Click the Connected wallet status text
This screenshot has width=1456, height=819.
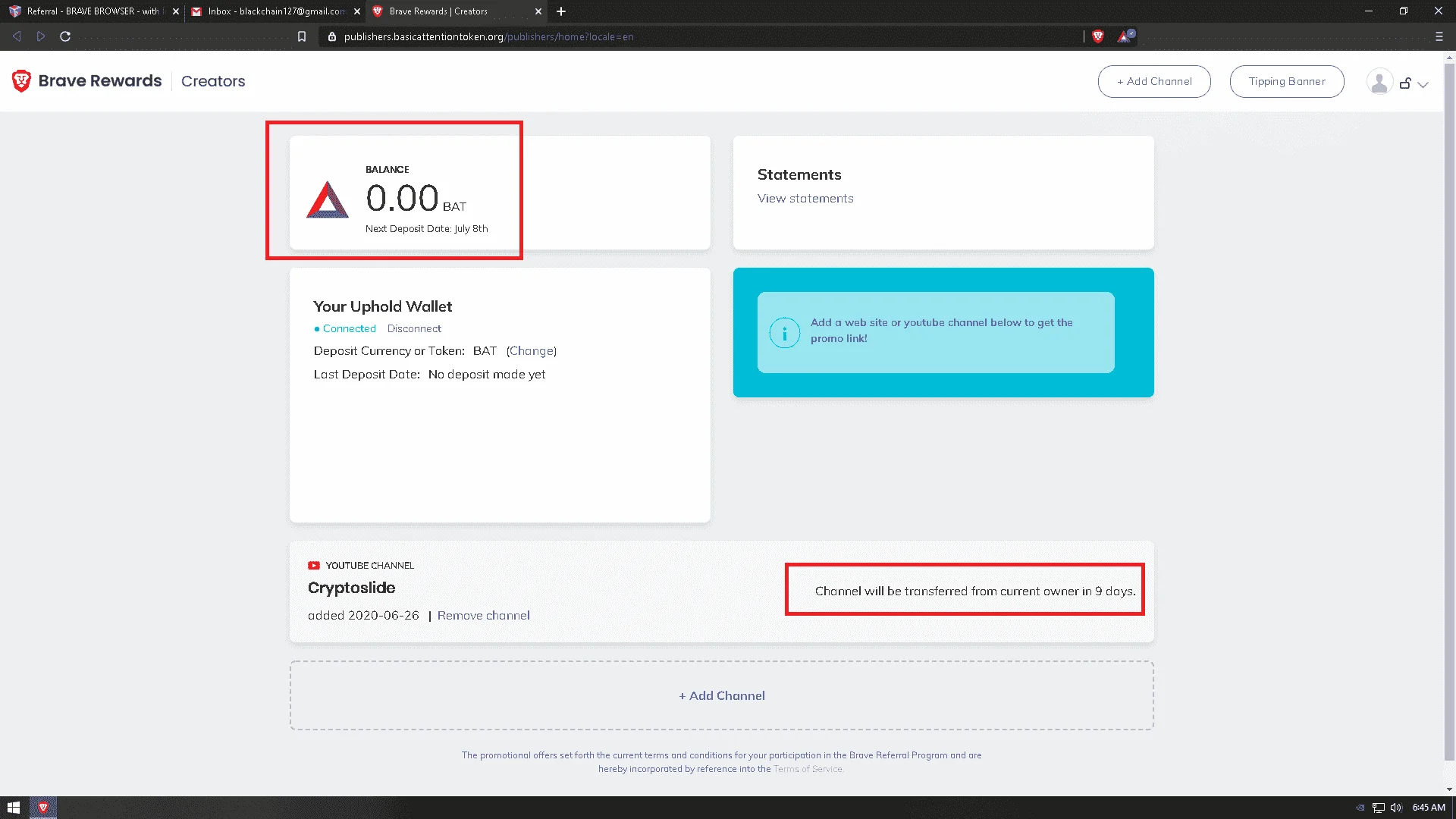click(349, 328)
